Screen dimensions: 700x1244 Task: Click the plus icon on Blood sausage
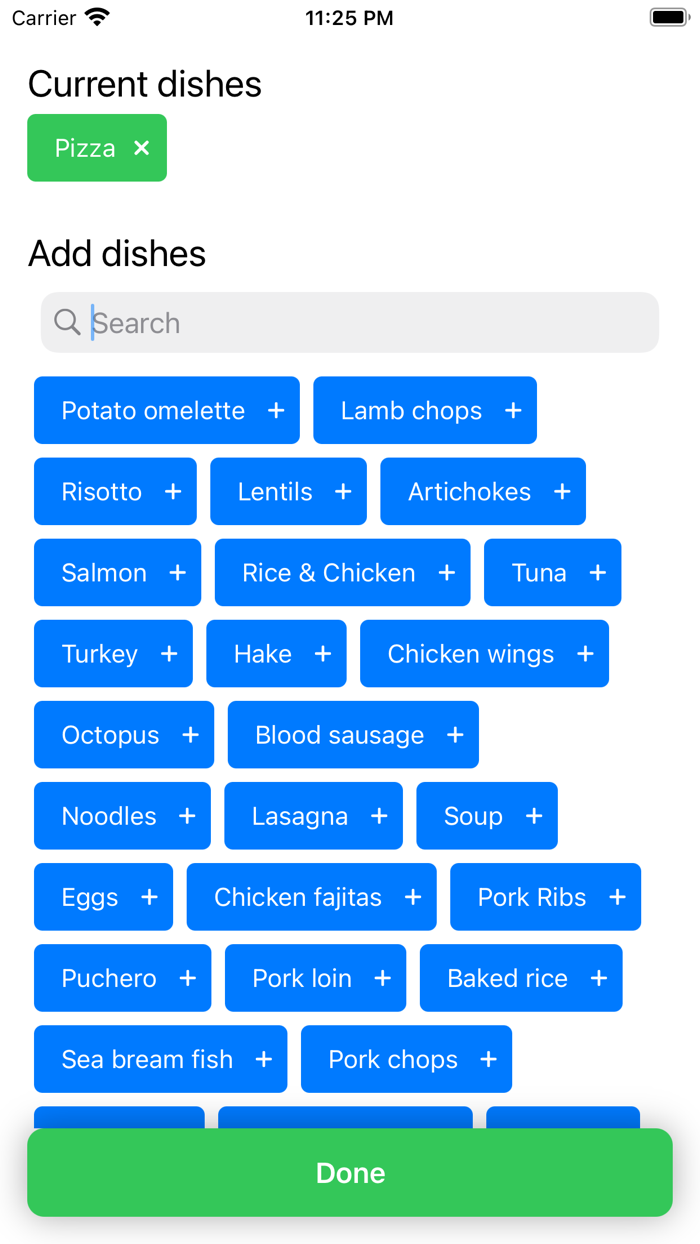pos(455,735)
